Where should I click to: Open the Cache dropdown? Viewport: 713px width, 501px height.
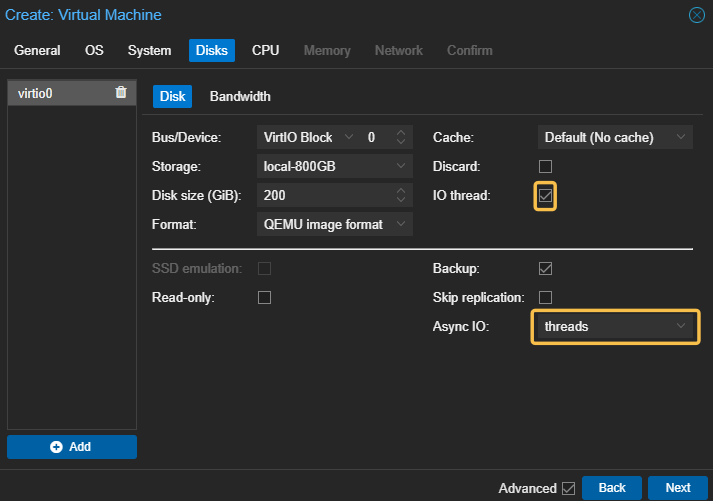(680, 137)
